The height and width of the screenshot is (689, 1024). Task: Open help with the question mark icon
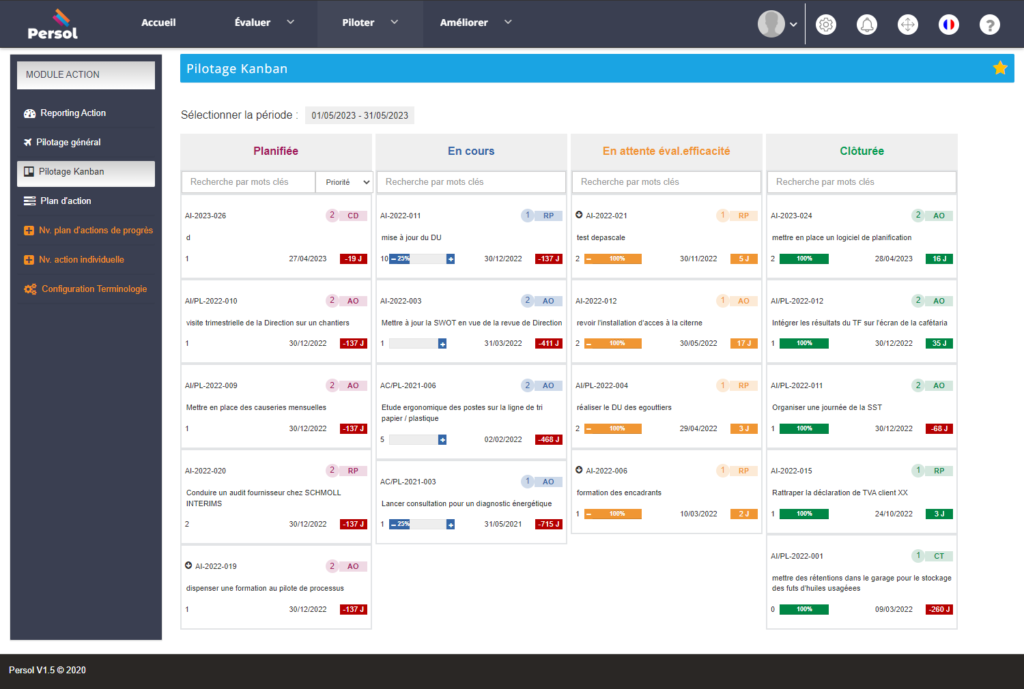coord(989,25)
